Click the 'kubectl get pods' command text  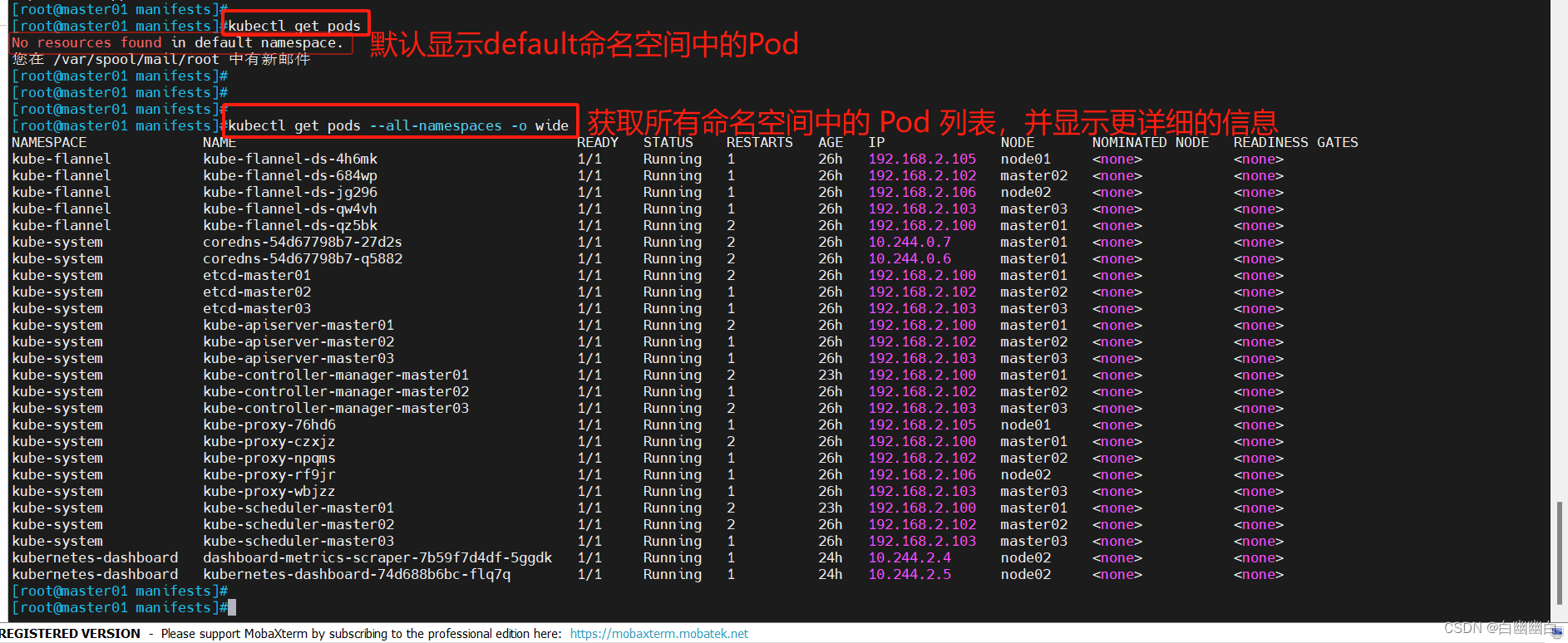click(x=294, y=26)
